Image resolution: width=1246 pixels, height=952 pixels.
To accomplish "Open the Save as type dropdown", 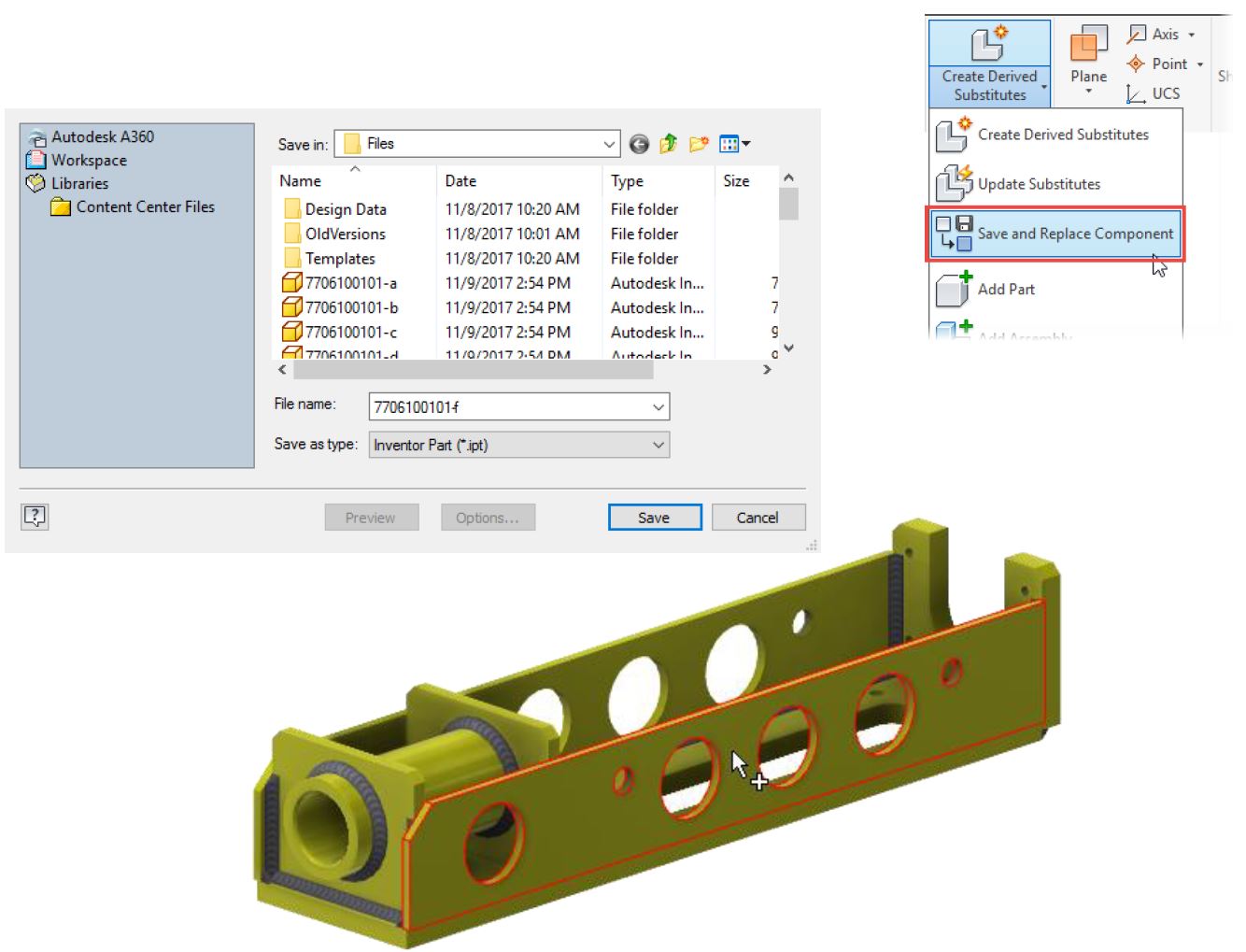I will click(658, 446).
